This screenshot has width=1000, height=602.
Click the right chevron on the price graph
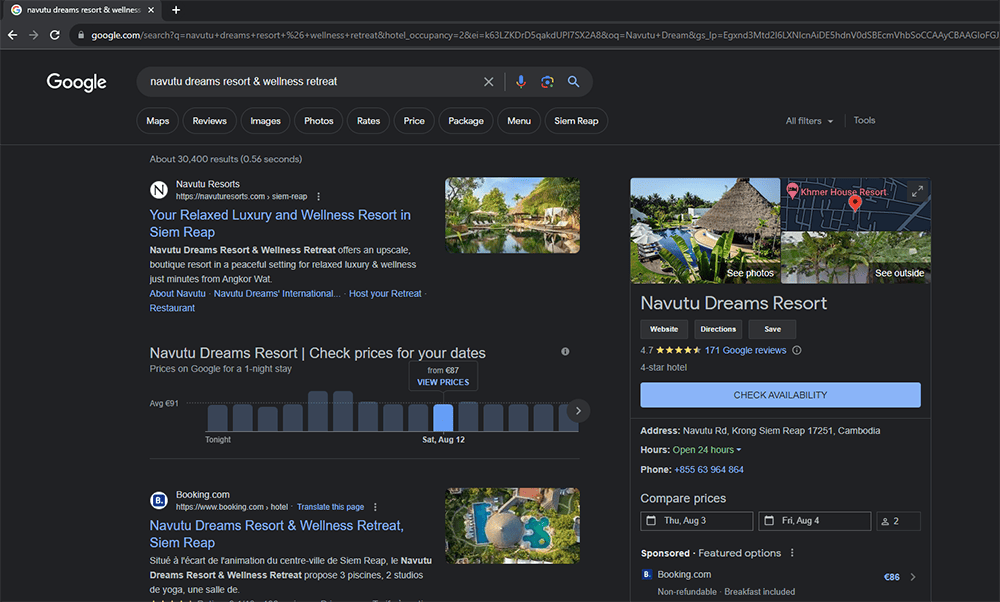click(578, 410)
